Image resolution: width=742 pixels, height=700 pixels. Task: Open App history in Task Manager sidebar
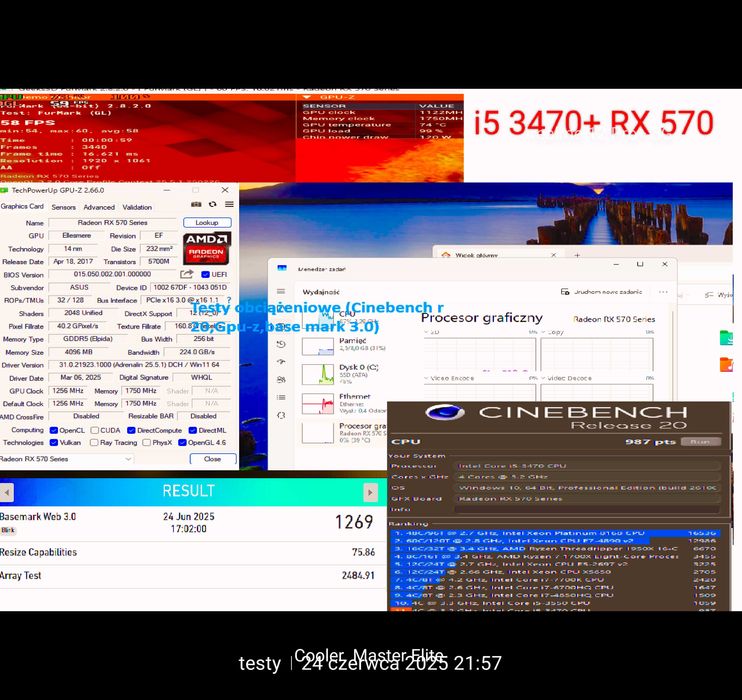[281, 344]
